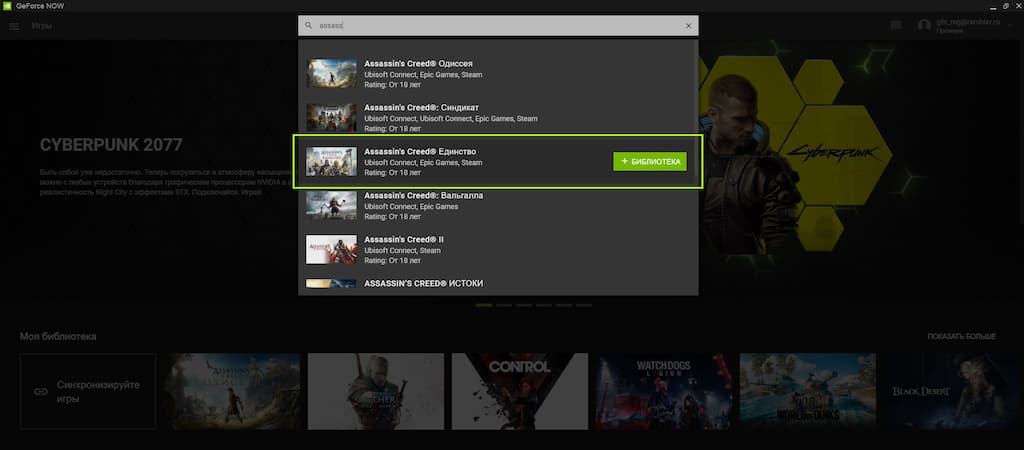The height and width of the screenshot is (450, 1024).
Task: Go to the first green carousel indicator
Action: [x=484, y=305]
